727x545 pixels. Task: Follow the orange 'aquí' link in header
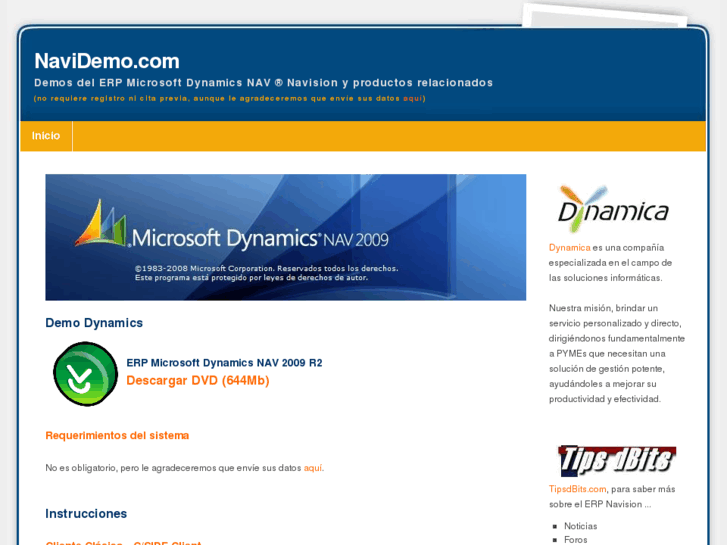[x=412, y=98]
